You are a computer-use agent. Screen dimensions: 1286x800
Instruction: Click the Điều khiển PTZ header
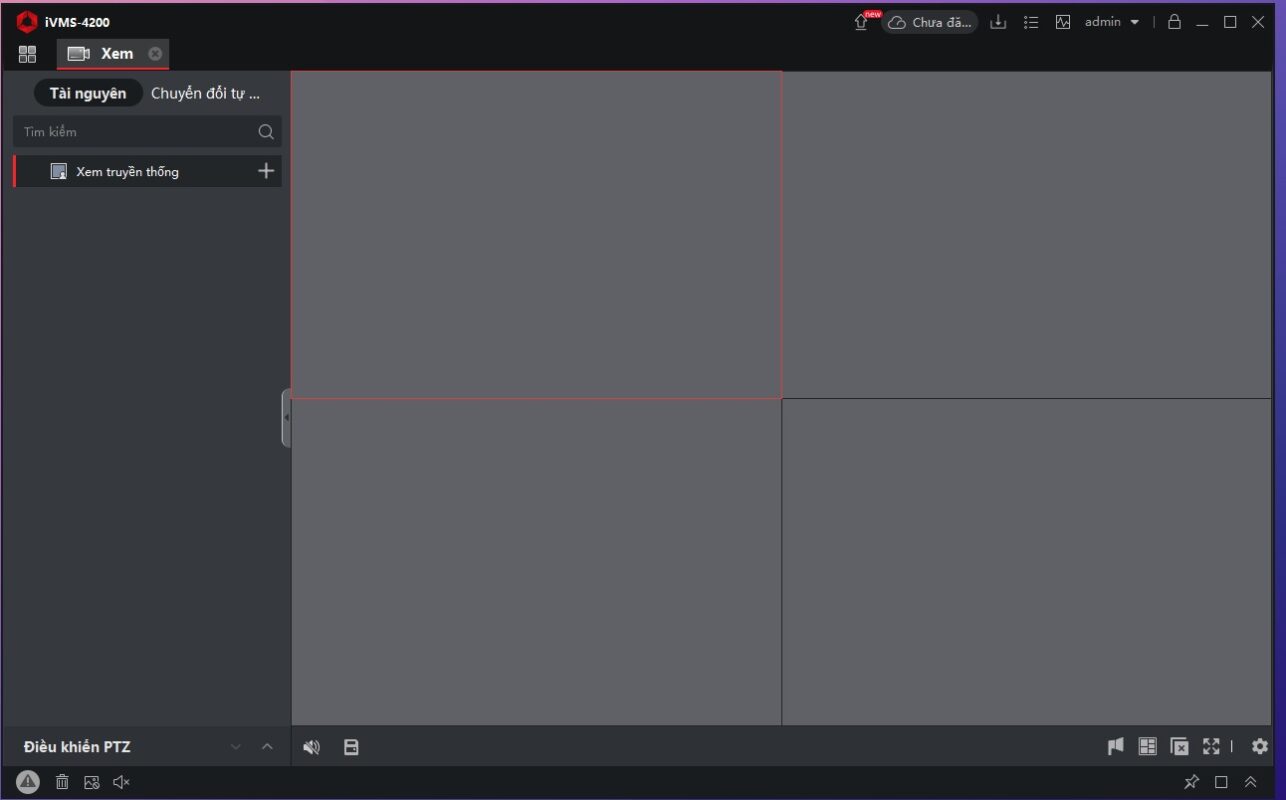click(77, 747)
